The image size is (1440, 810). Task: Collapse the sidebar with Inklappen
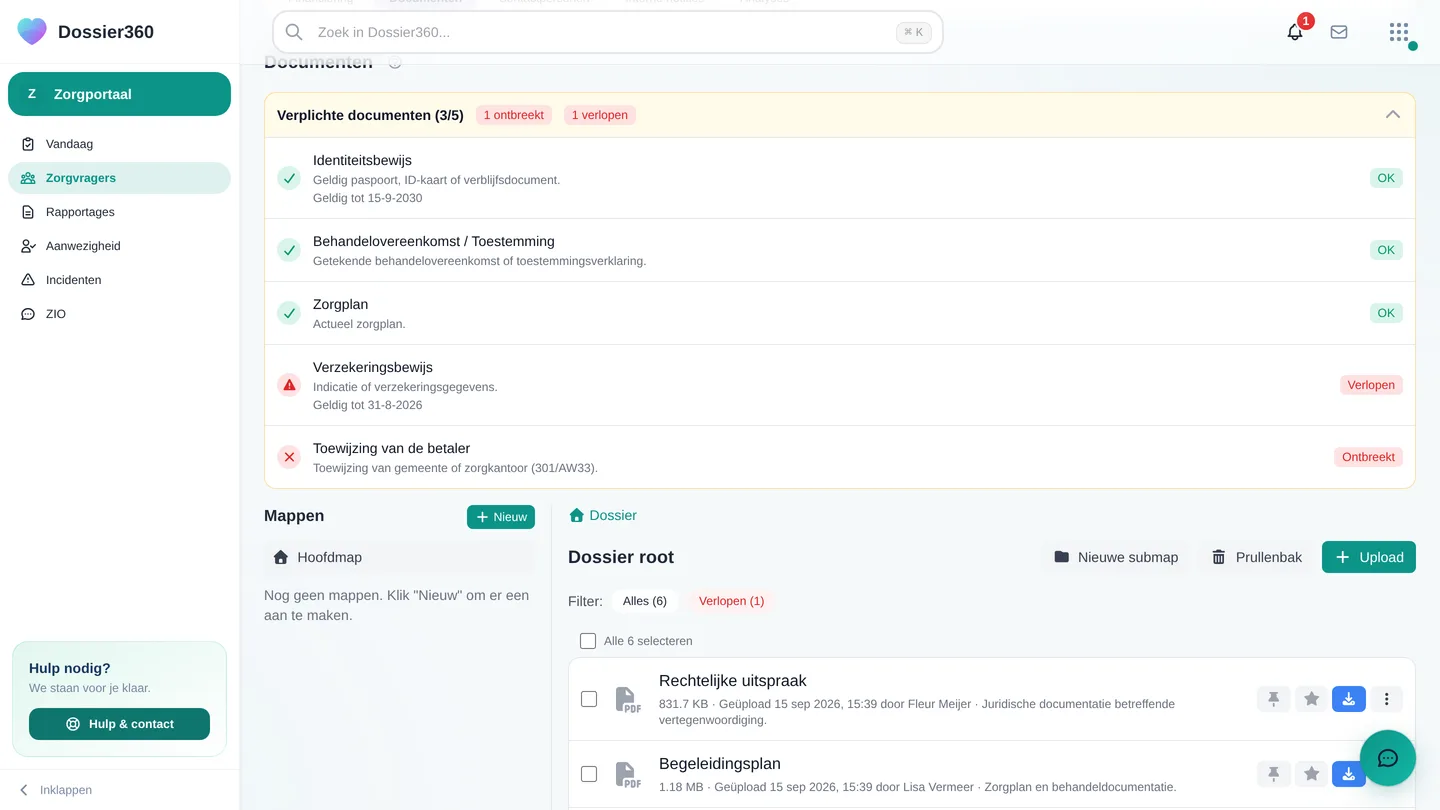pyautogui.click(x=56, y=790)
